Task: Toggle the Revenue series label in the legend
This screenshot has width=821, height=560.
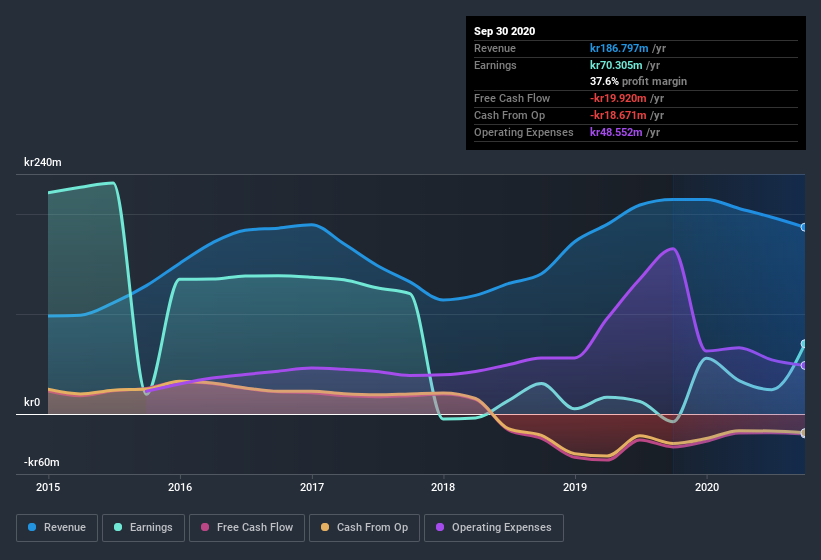Action: tap(65, 527)
